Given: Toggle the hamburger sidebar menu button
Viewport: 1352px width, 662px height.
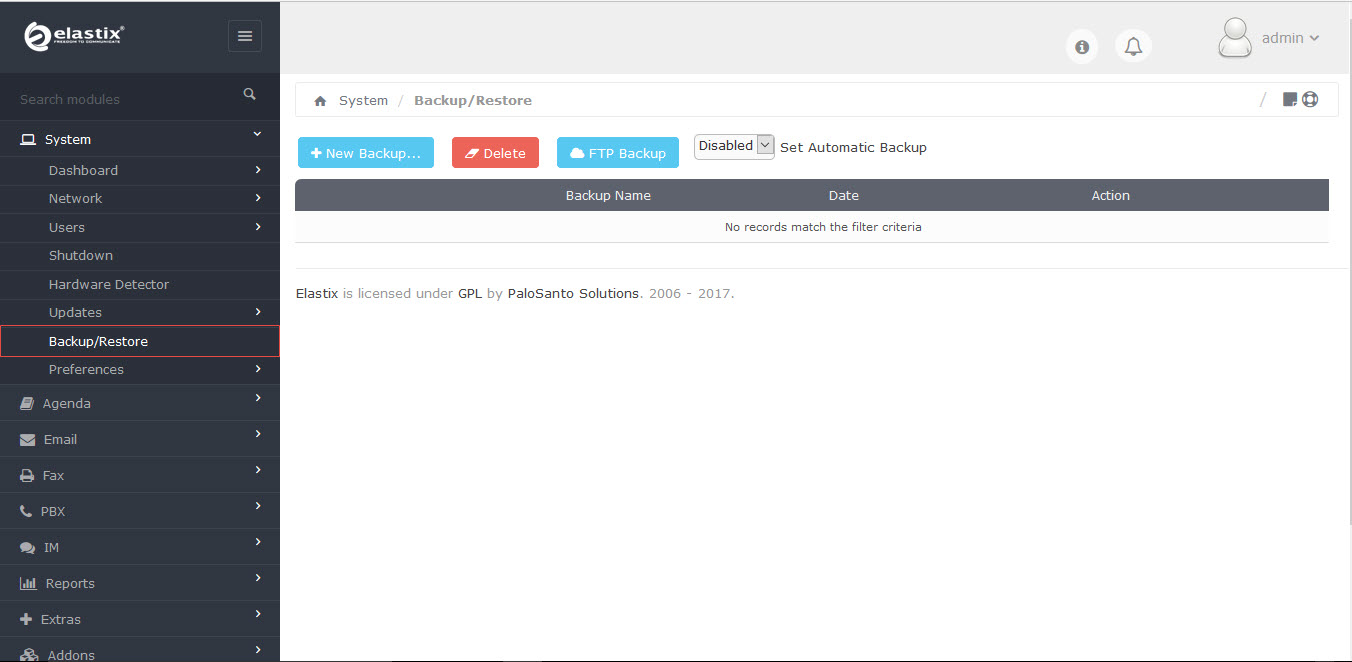Looking at the screenshot, I should (x=245, y=36).
